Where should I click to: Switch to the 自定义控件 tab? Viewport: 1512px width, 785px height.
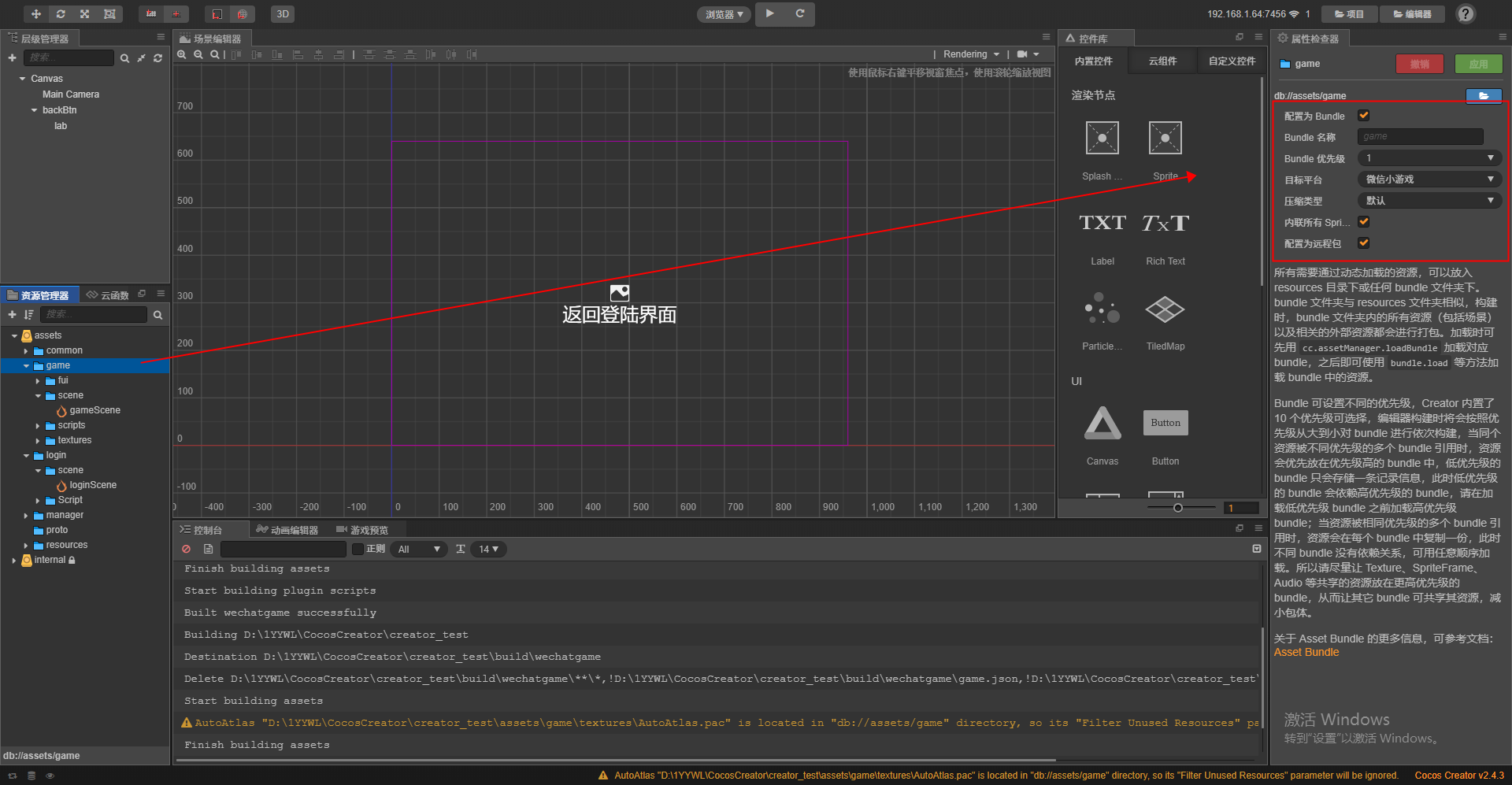[x=1232, y=61]
